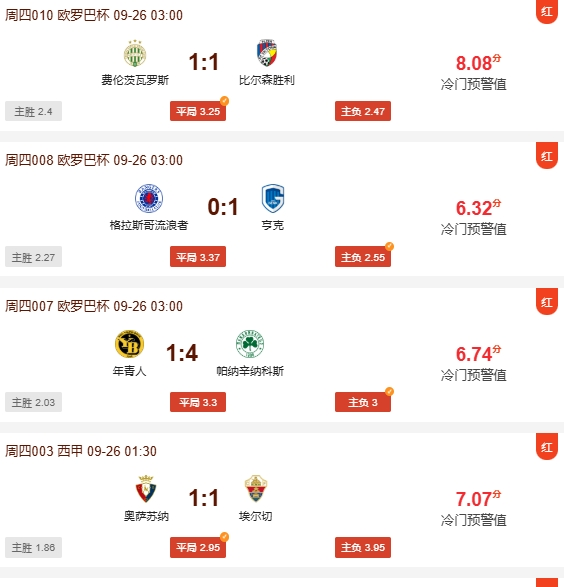Click red 红 badge on 周四010 match

pyautogui.click(x=547, y=12)
